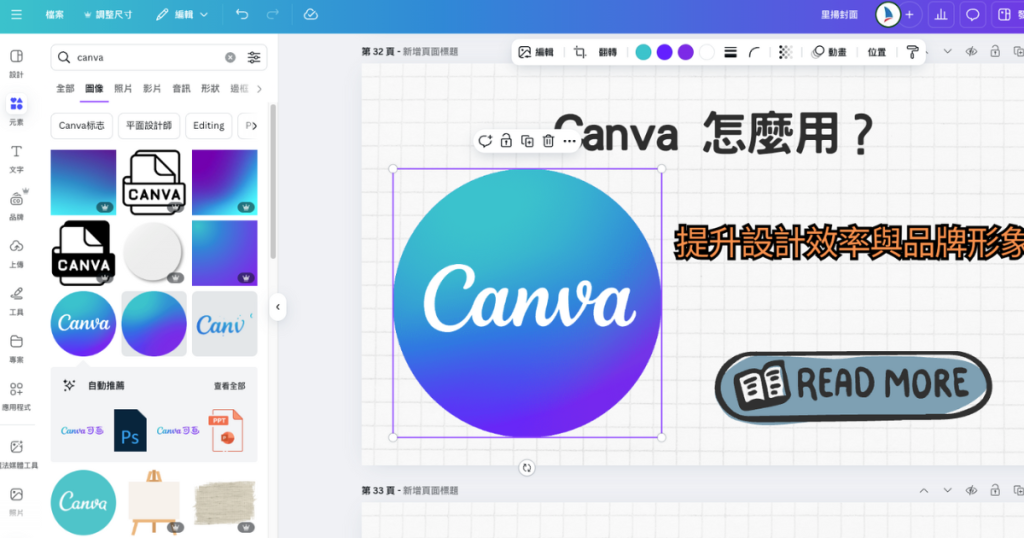Open the search filter options
This screenshot has width=1024, height=538.
[254, 57]
